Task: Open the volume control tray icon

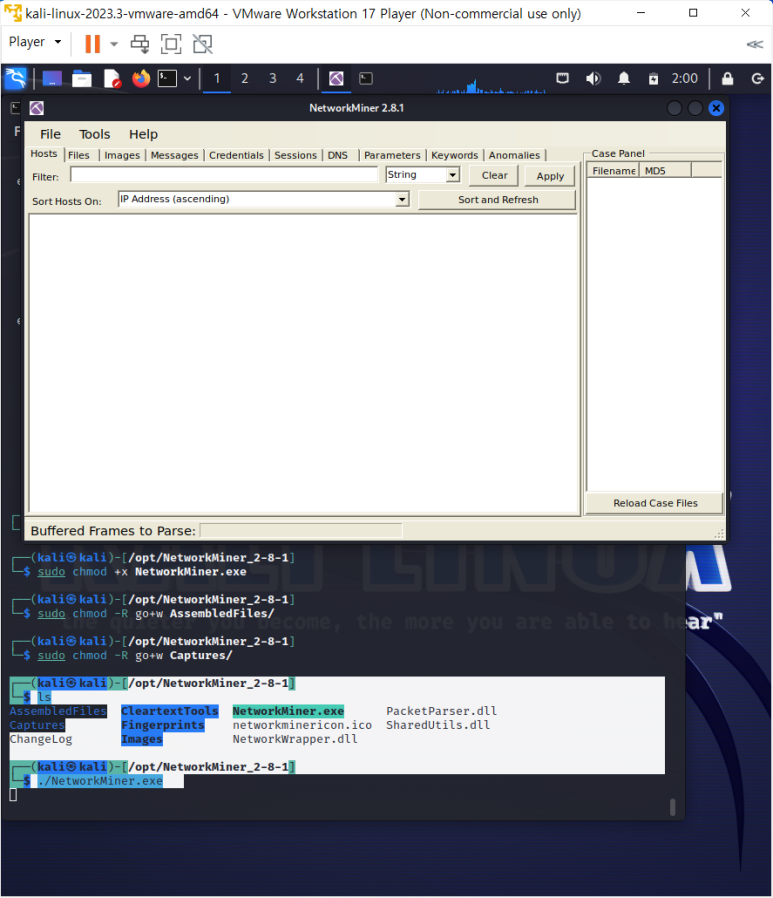Action: 593,78
